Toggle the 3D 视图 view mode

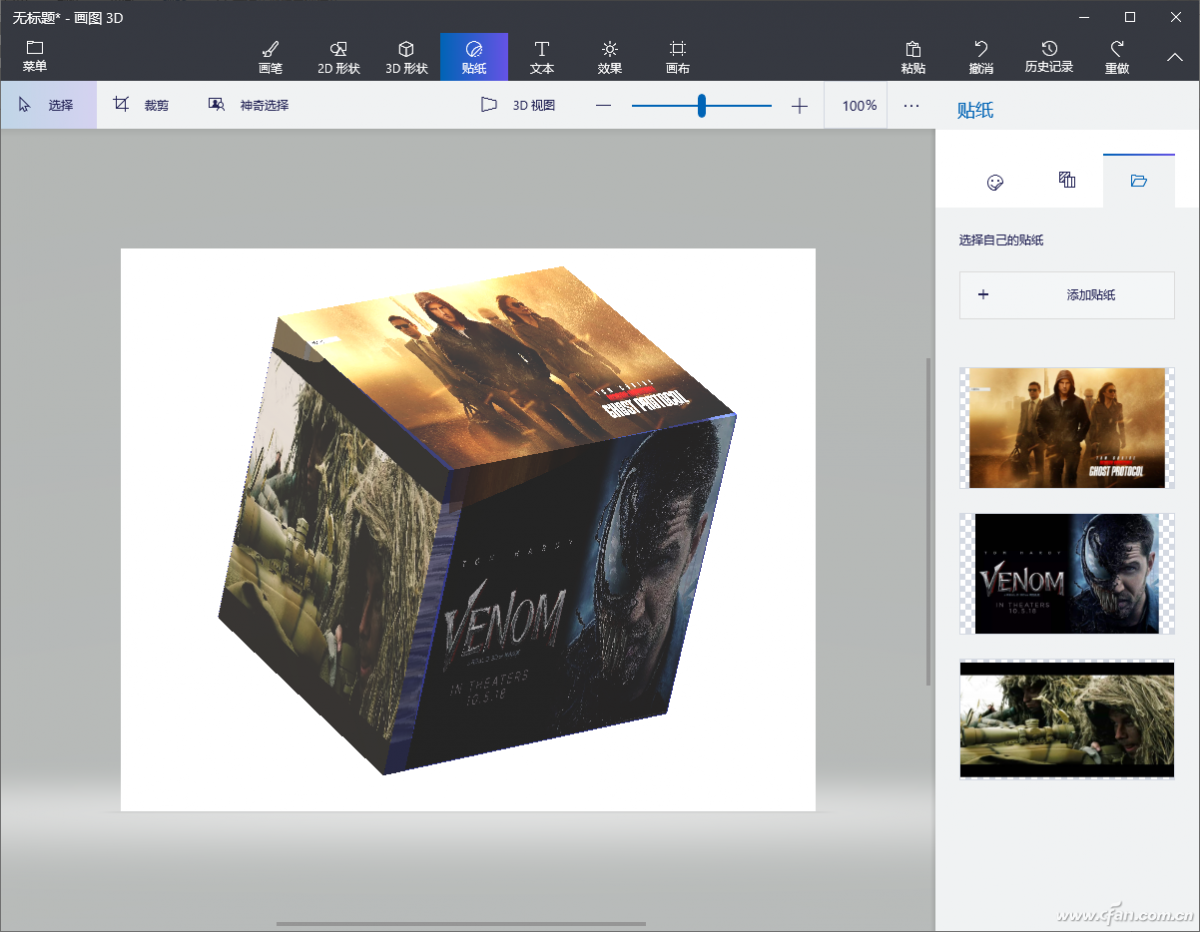pos(518,105)
